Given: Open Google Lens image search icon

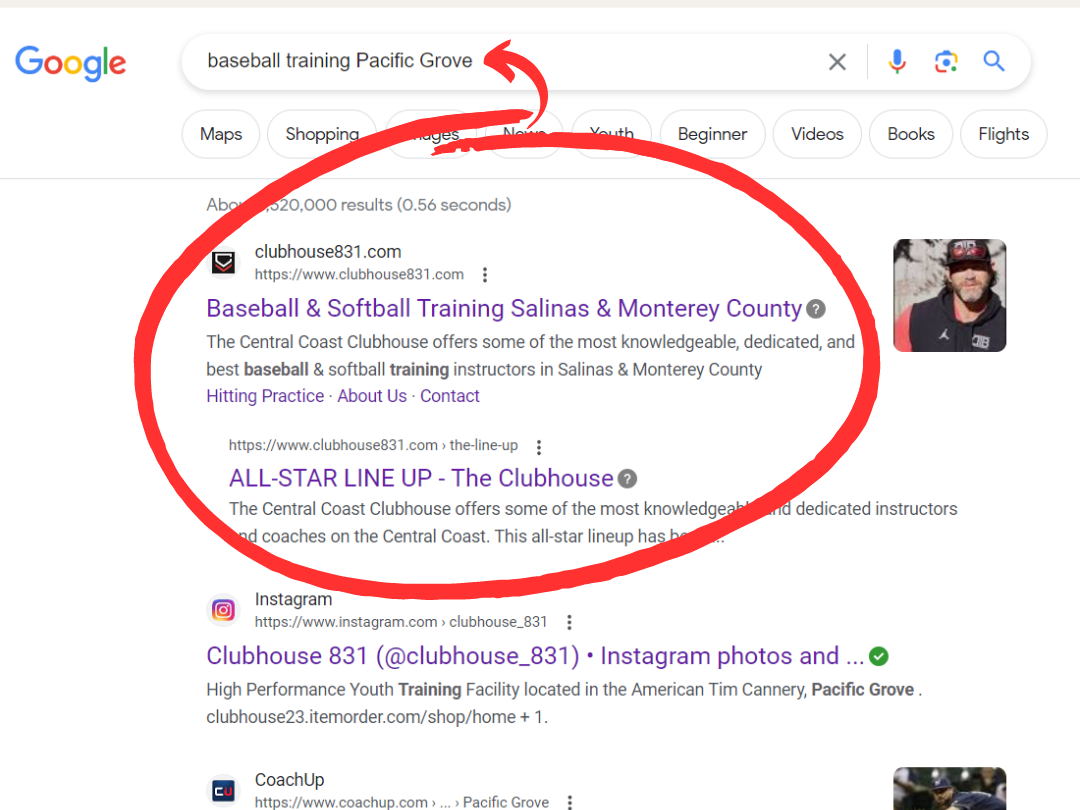Looking at the screenshot, I should pyautogui.click(x=946, y=62).
